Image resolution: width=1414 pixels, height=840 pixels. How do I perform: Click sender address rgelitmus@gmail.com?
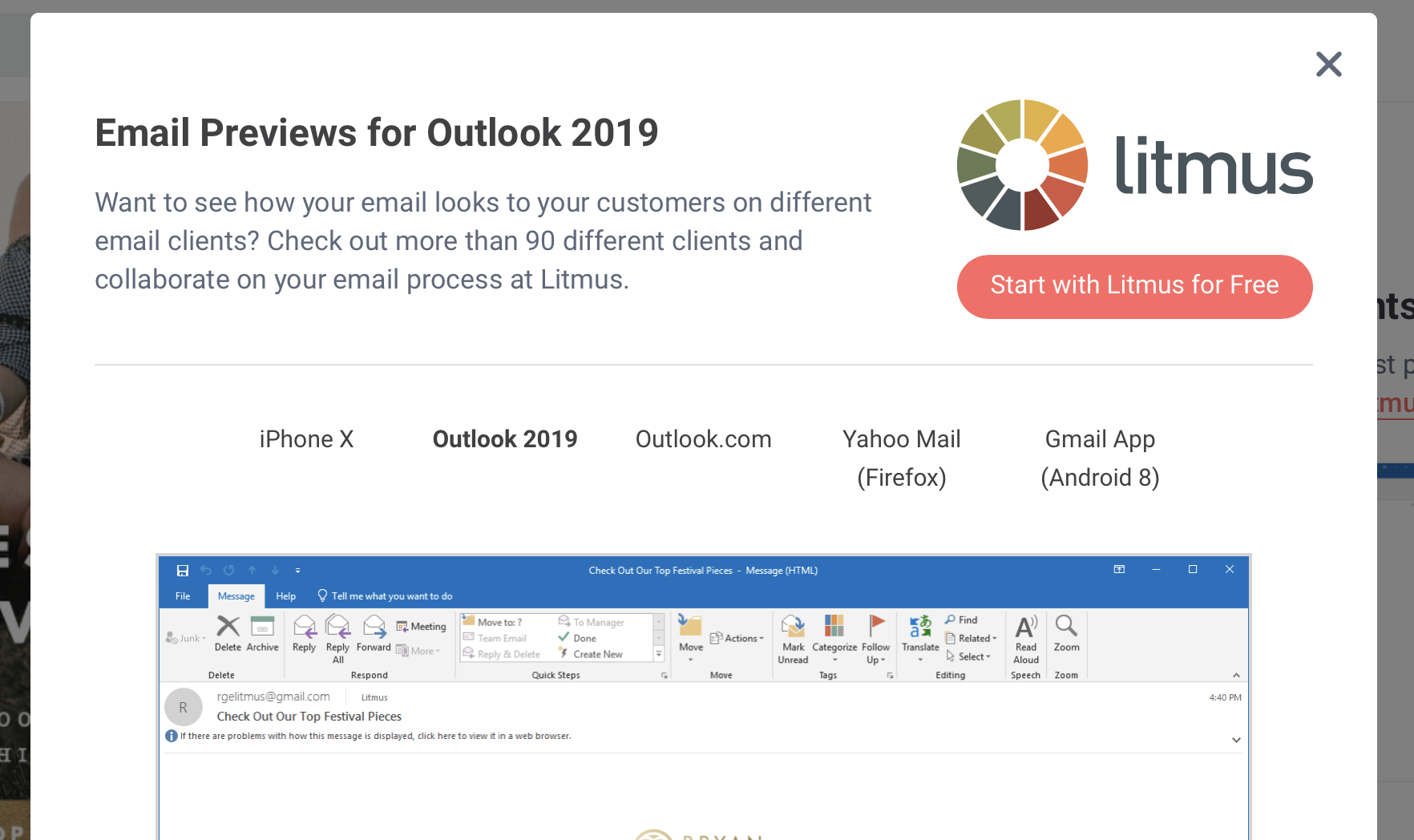click(273, 697)
